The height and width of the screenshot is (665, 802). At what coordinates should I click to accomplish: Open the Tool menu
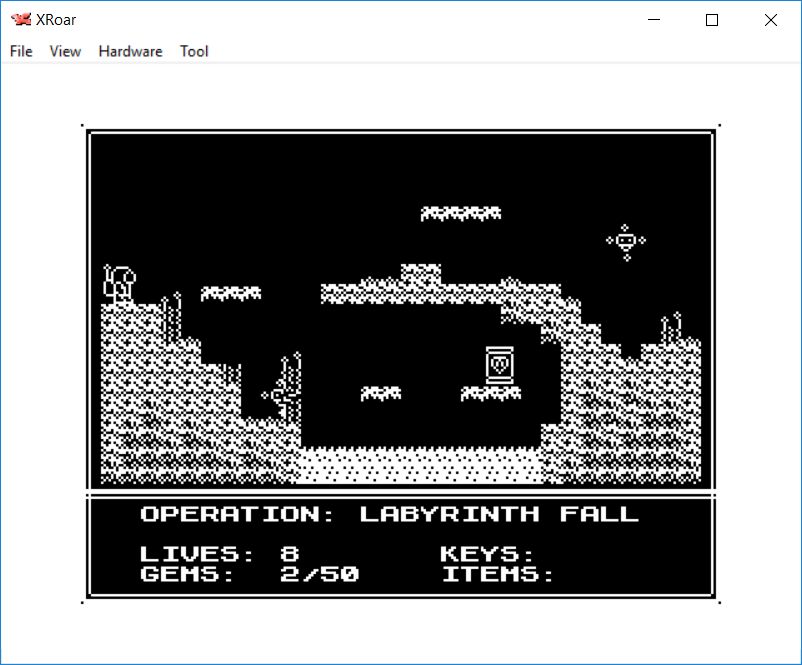click(194, 51)
